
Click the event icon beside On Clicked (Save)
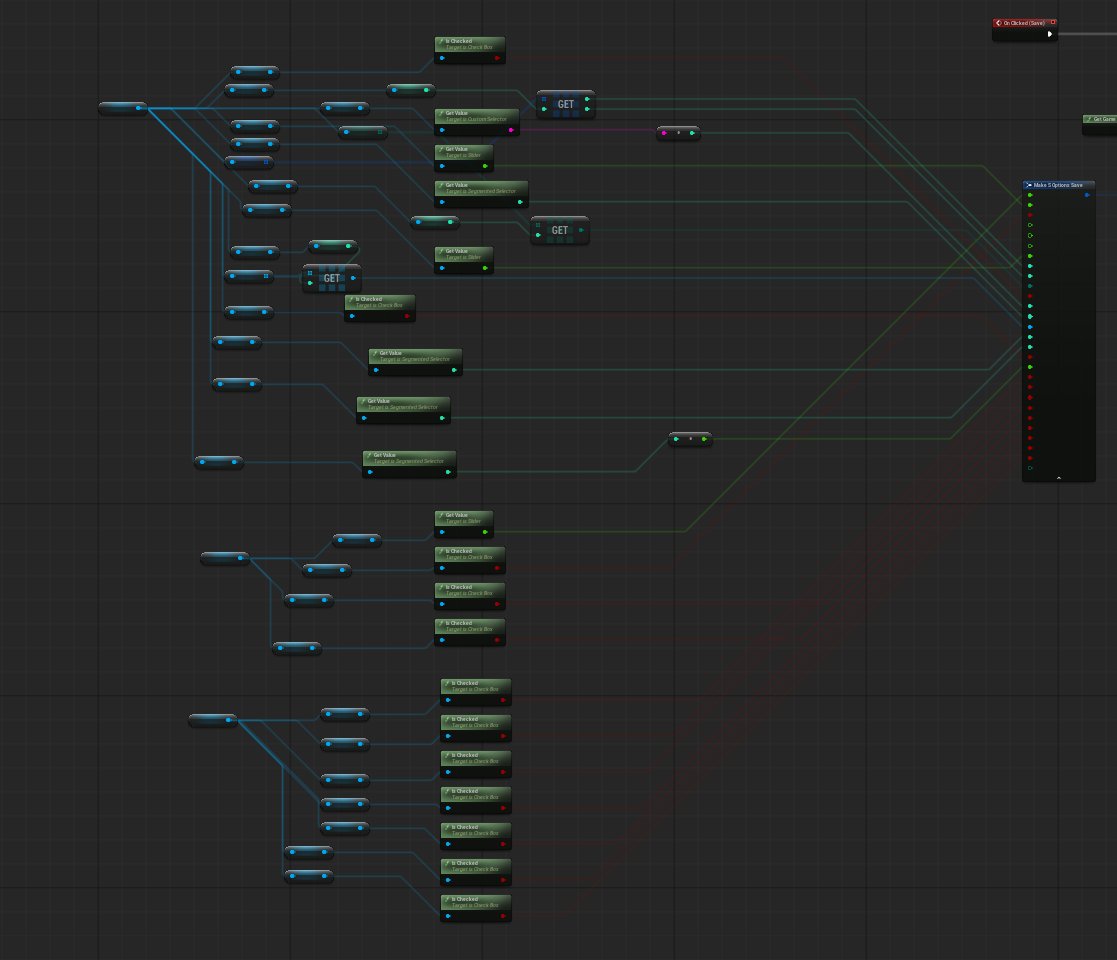tap(998, 23)
